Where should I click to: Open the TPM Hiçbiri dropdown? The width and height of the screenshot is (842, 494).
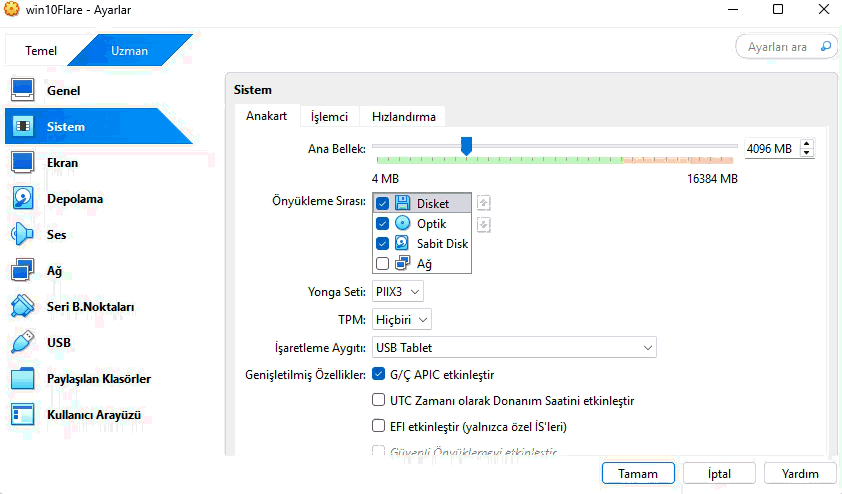click(402, 319)
